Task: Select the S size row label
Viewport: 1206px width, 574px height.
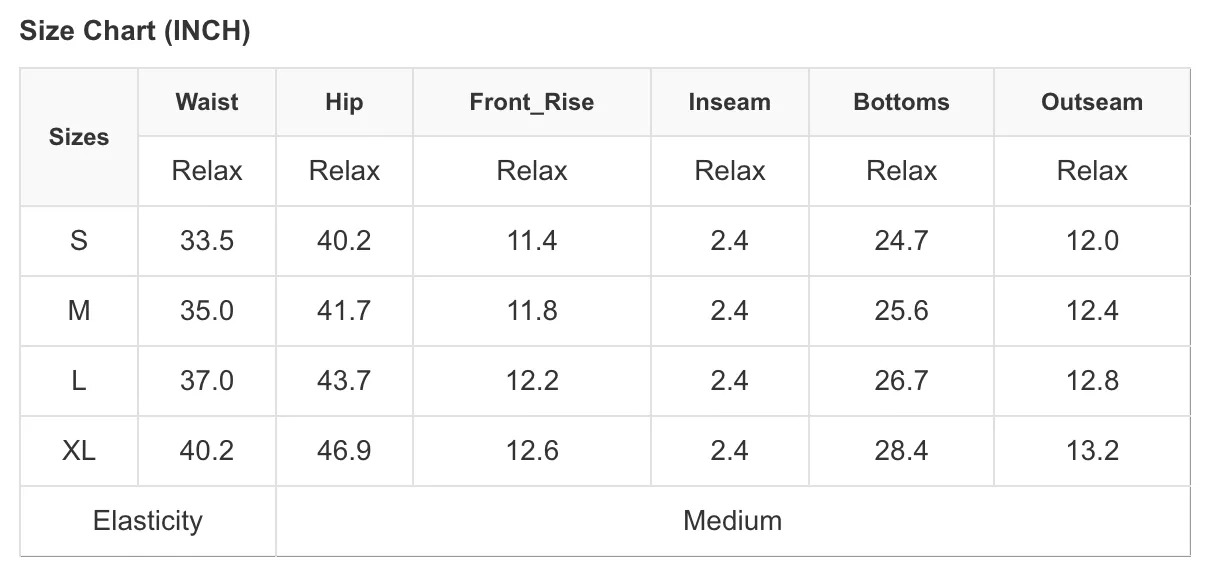Action: (x=79, y=241)
